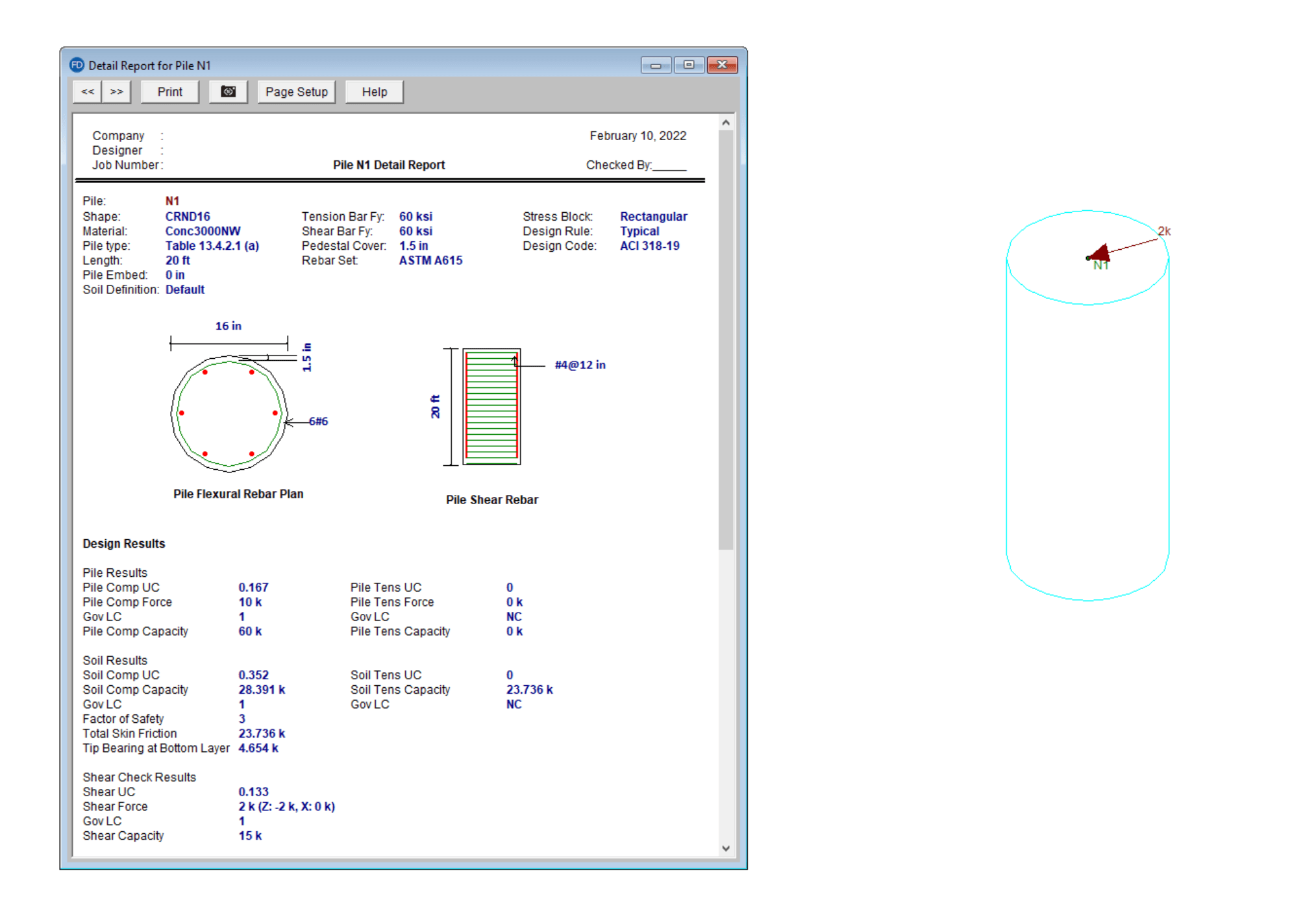Click the CRND16 shape link
This screenshot has height=924, width=1290.
click(187, 216)
